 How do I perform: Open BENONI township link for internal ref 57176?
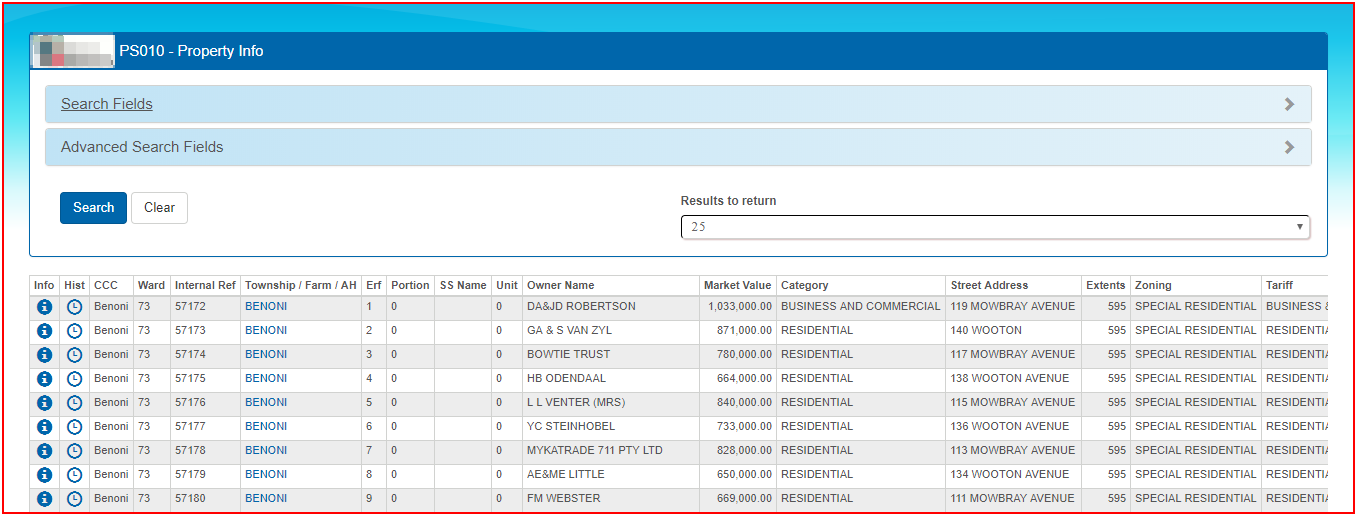click(266, 402)
